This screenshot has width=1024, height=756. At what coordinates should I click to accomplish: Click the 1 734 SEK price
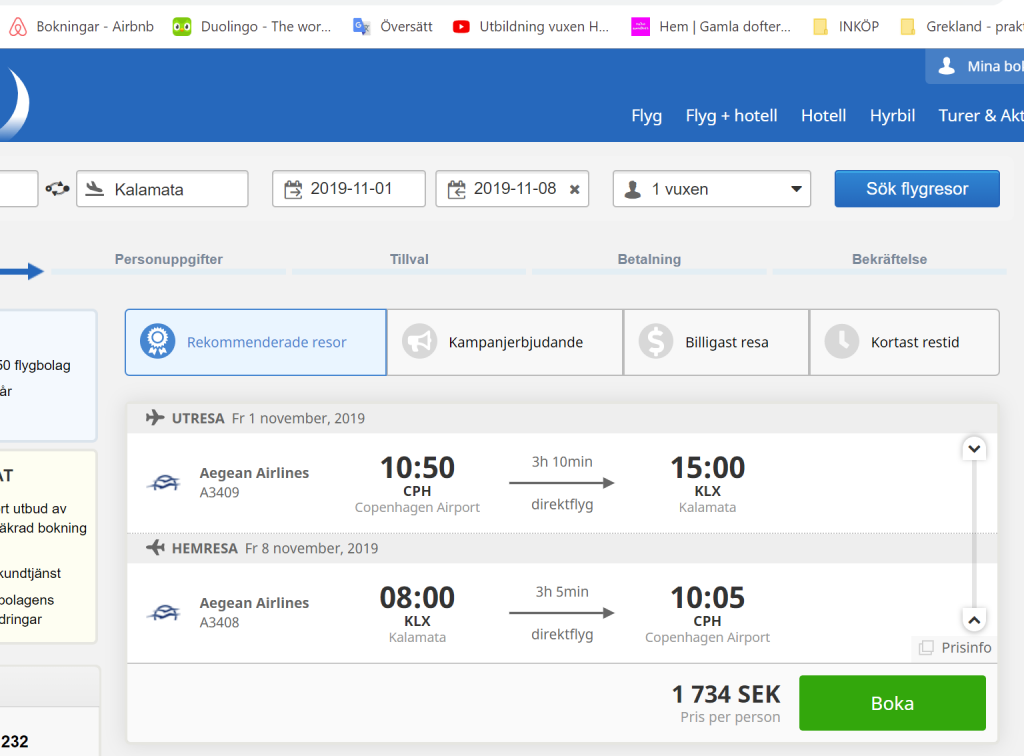[726, 695]
